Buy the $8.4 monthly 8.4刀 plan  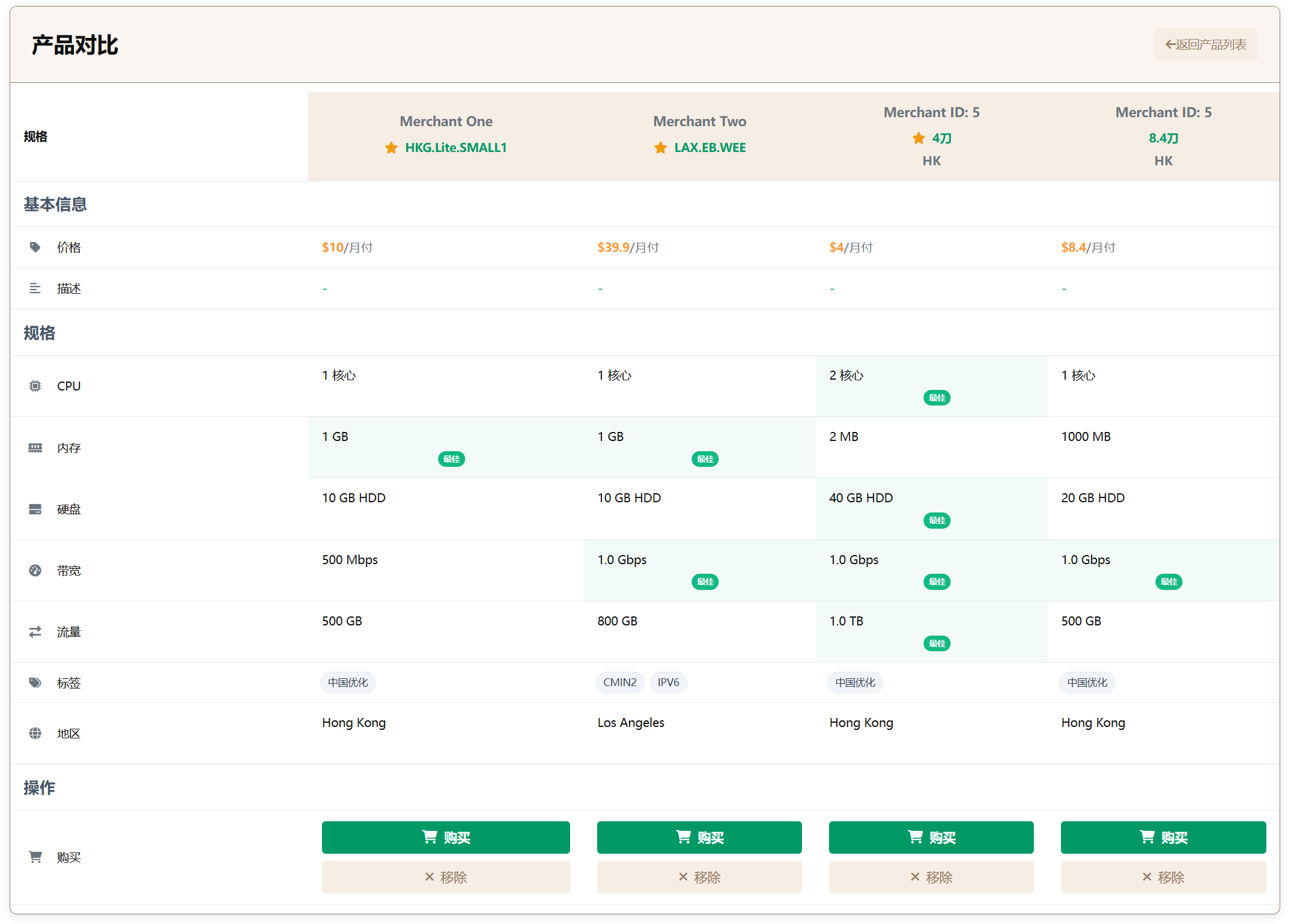point(1163,837)
